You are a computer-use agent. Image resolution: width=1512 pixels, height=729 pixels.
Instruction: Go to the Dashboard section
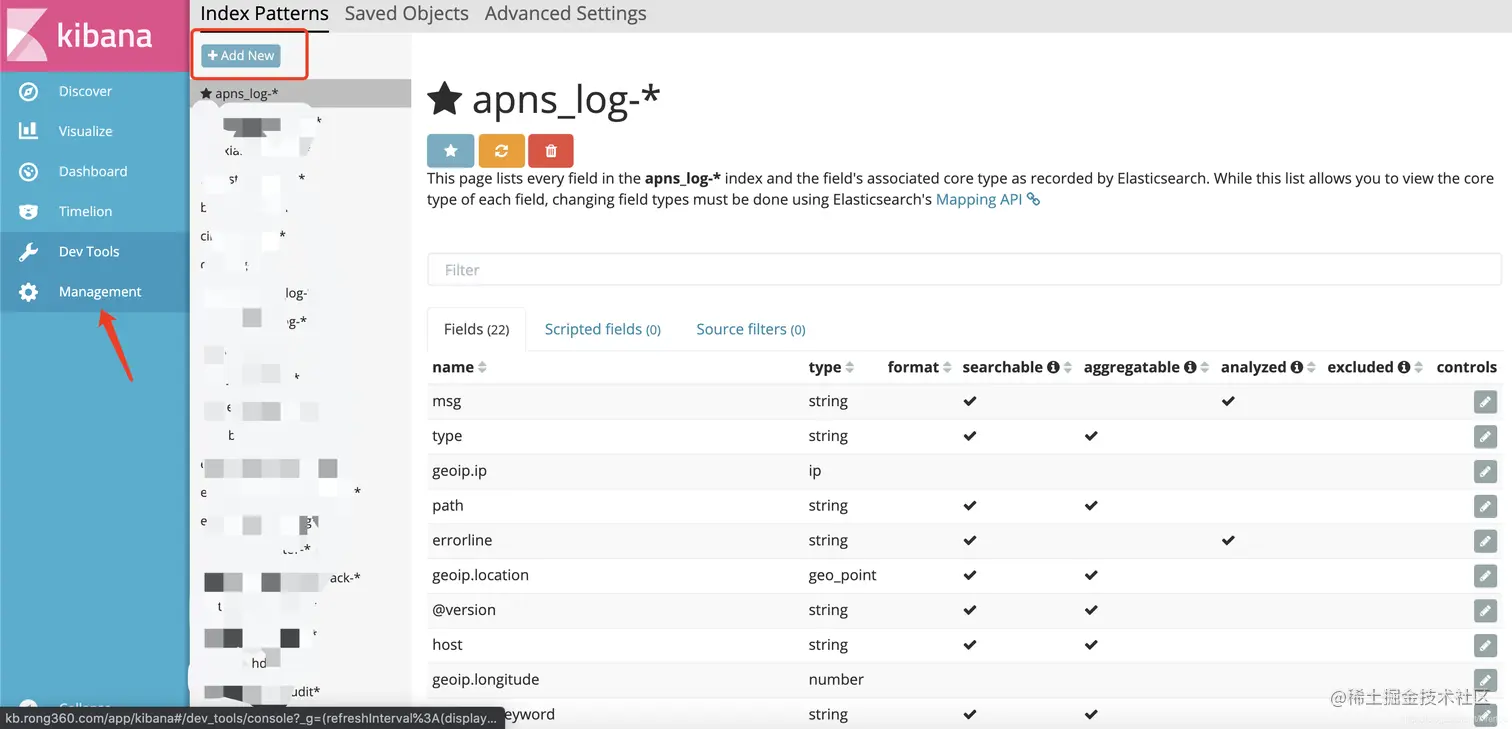tap(94, 171)
